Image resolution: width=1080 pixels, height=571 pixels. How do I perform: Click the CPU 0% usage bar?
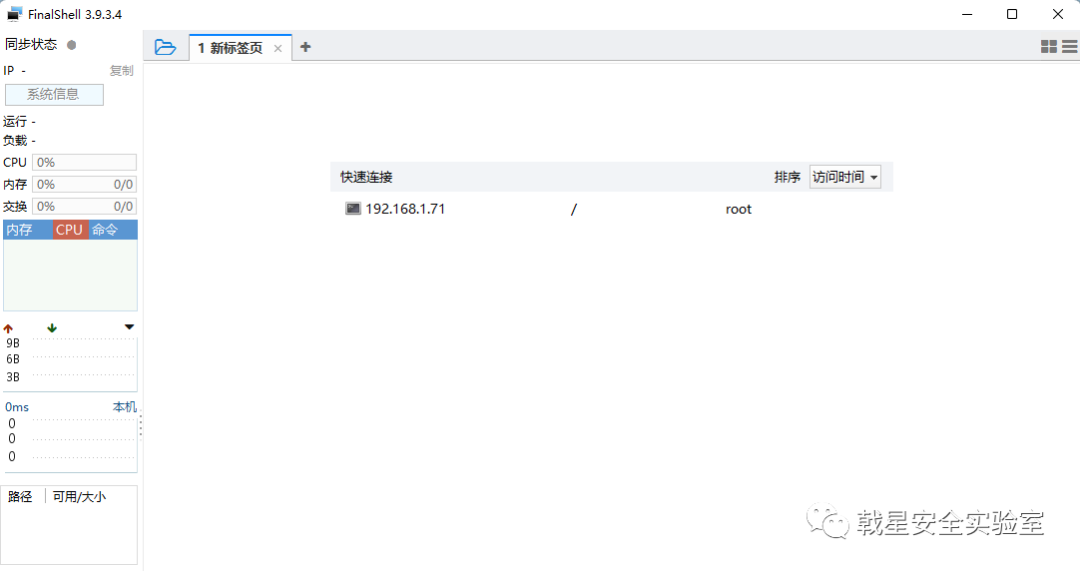[84, 163]
